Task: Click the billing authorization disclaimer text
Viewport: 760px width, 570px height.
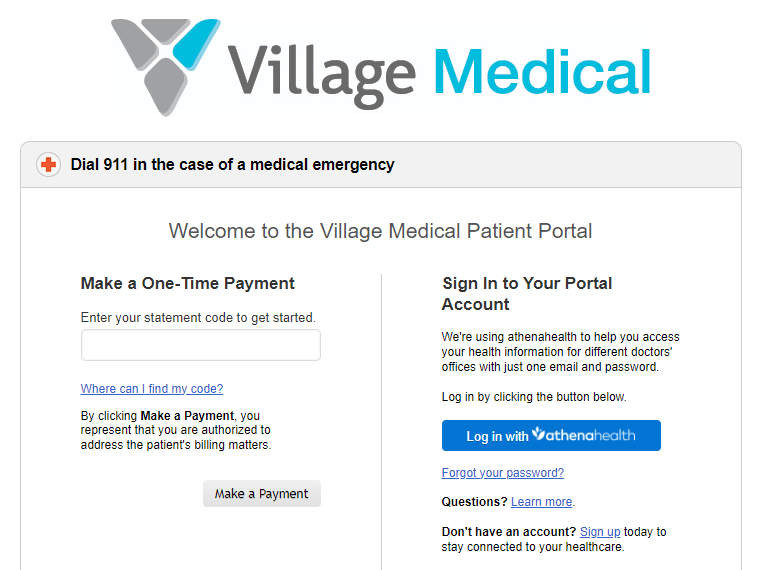Action: [176, 430]
